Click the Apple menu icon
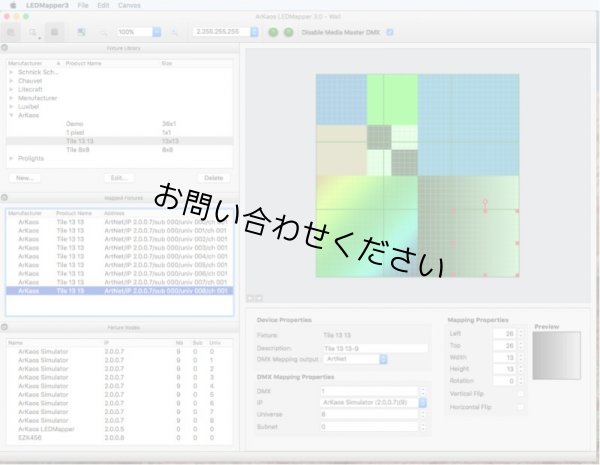Image resolution: width=600 pixels, height=465 pixels. click(x=14, y=6)
